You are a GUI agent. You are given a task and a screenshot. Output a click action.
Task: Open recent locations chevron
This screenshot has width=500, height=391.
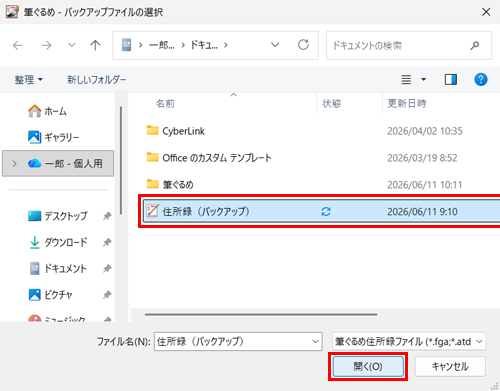72,45
